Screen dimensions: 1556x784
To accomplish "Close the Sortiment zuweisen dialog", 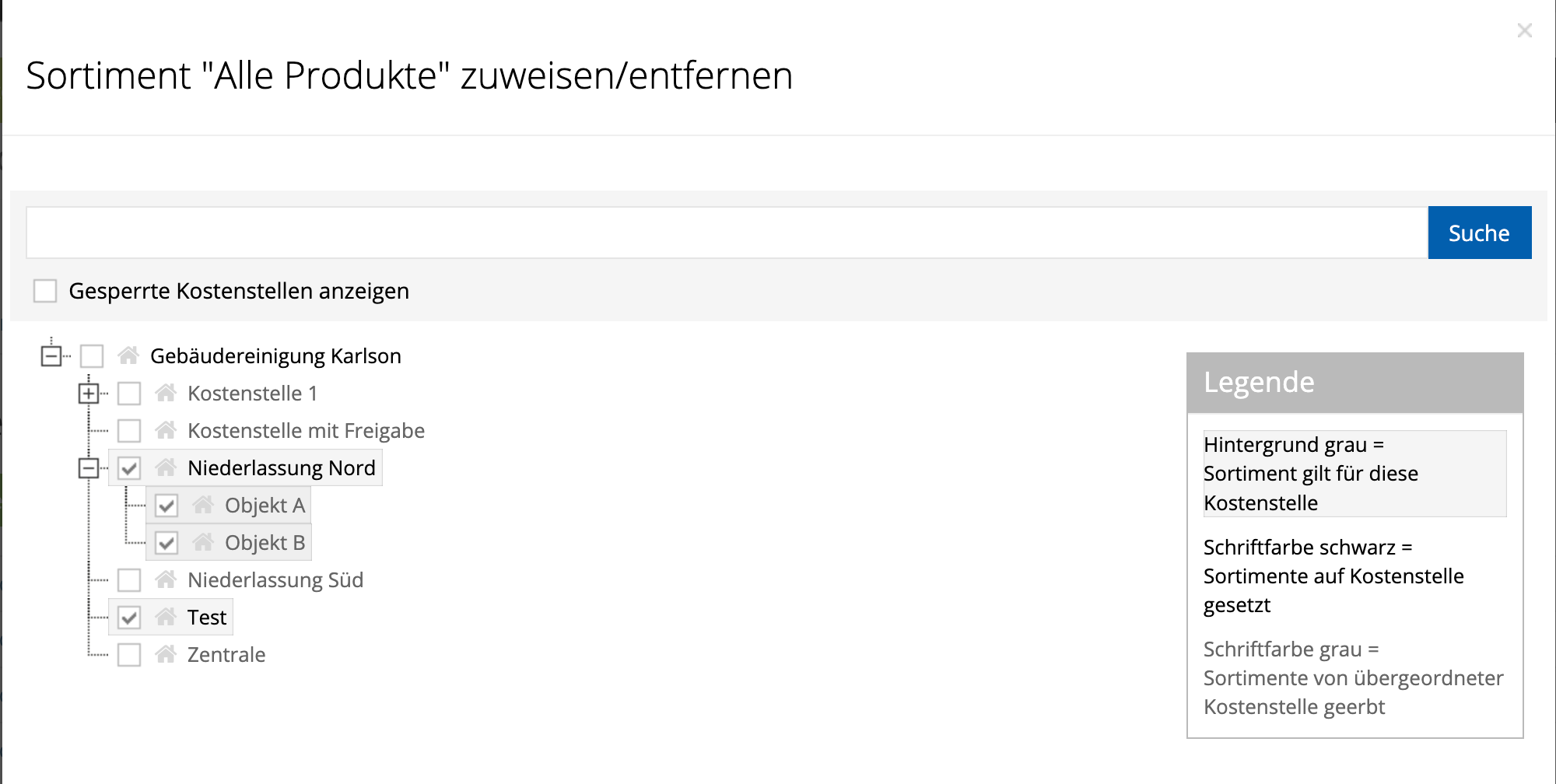I will coord(1524,30).
